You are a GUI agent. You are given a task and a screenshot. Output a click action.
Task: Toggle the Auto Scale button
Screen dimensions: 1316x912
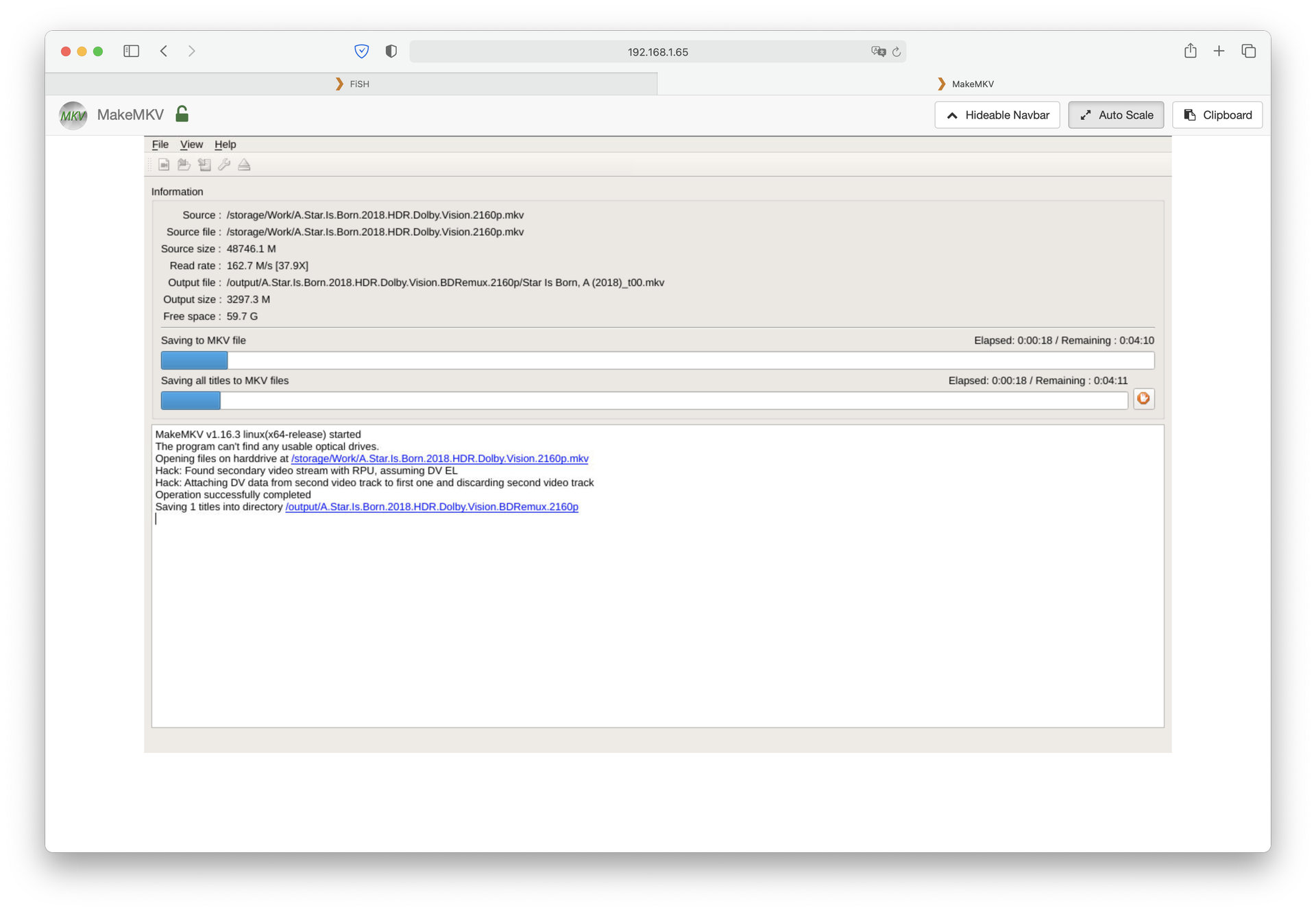point(1115,115)
